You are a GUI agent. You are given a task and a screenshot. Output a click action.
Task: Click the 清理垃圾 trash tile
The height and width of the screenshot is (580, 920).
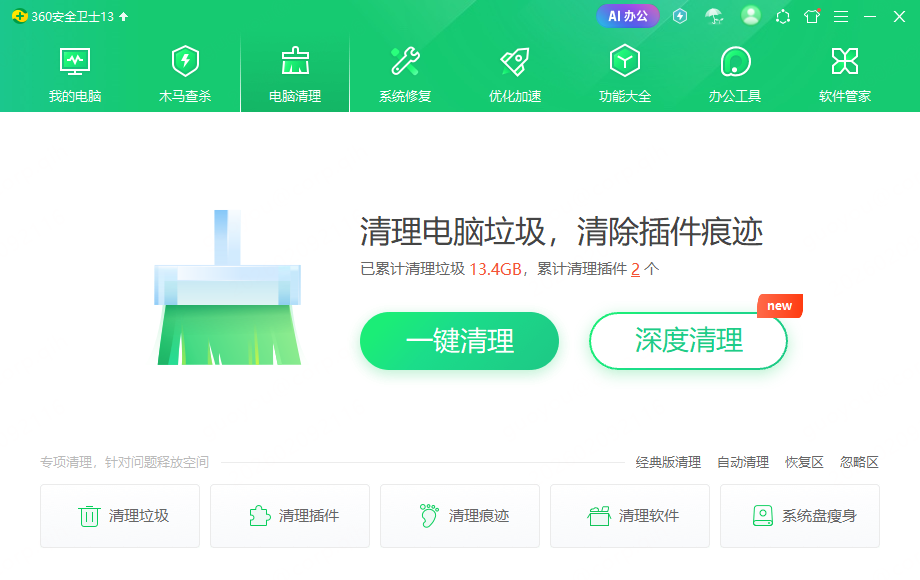point(120,516)
